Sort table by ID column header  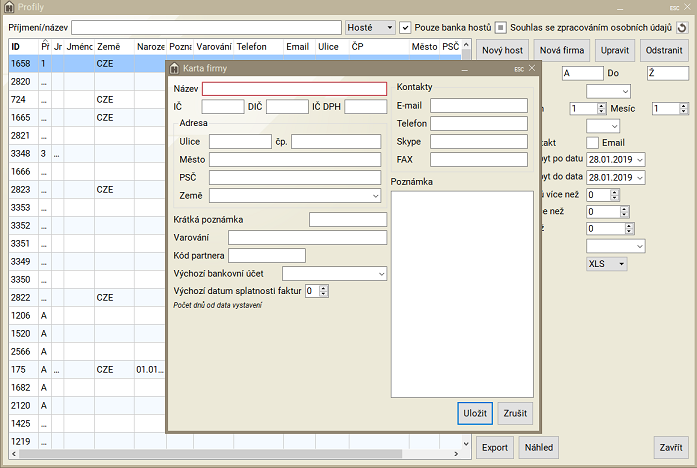click(22, 46)
